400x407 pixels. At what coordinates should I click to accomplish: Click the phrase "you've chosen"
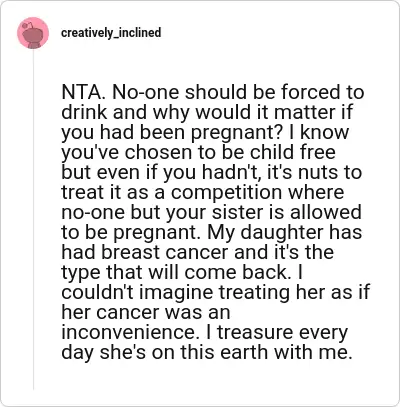tap(127, 152)
